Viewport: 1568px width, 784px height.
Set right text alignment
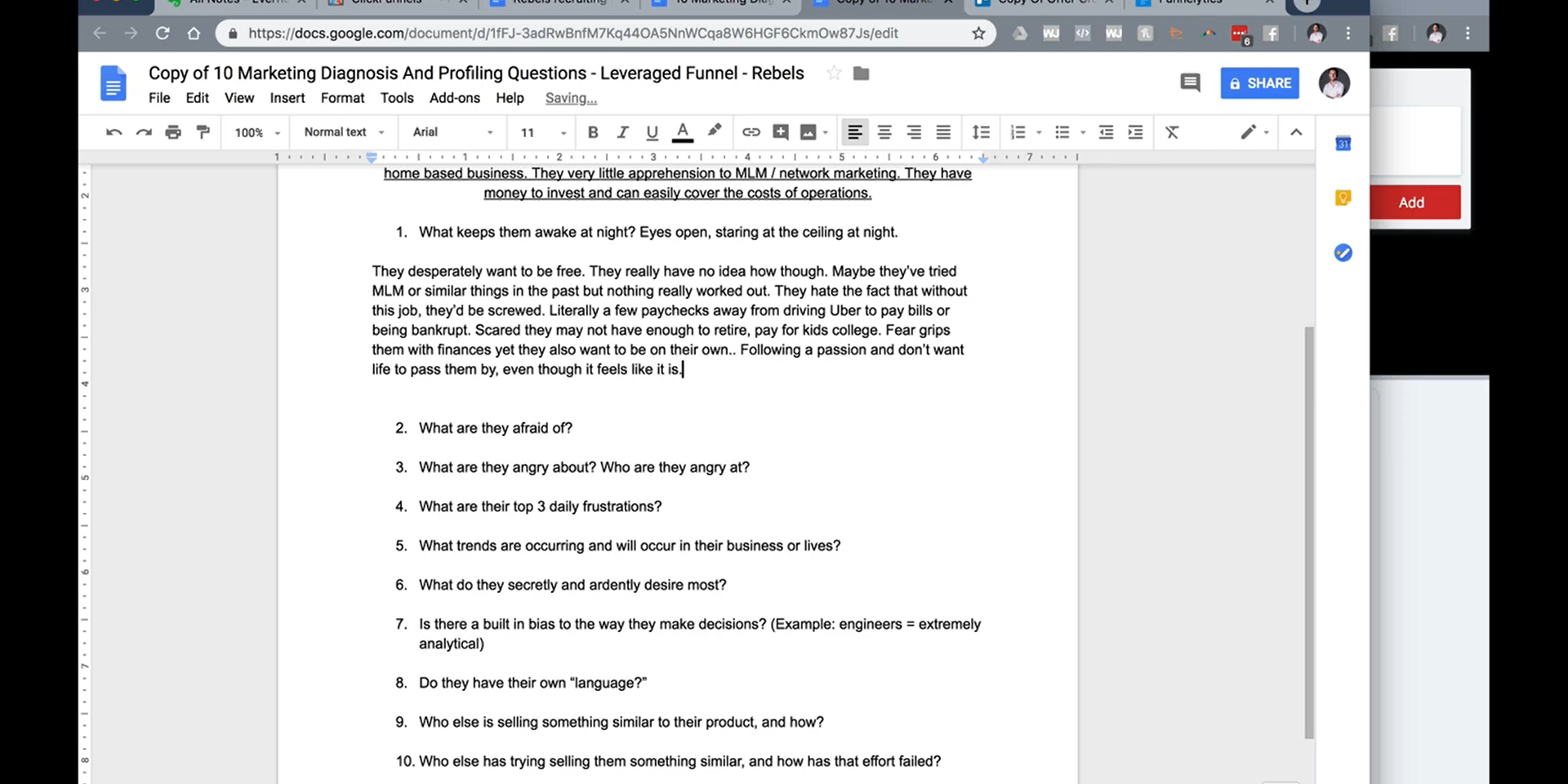point(914,132)
